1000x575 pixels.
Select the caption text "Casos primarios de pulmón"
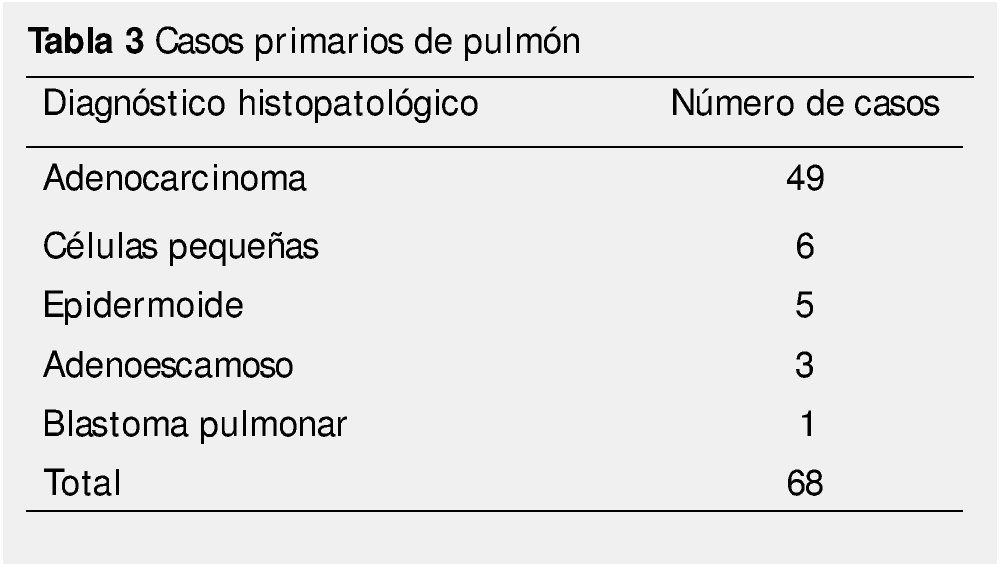pyautogui.click(x=369, y=43)
